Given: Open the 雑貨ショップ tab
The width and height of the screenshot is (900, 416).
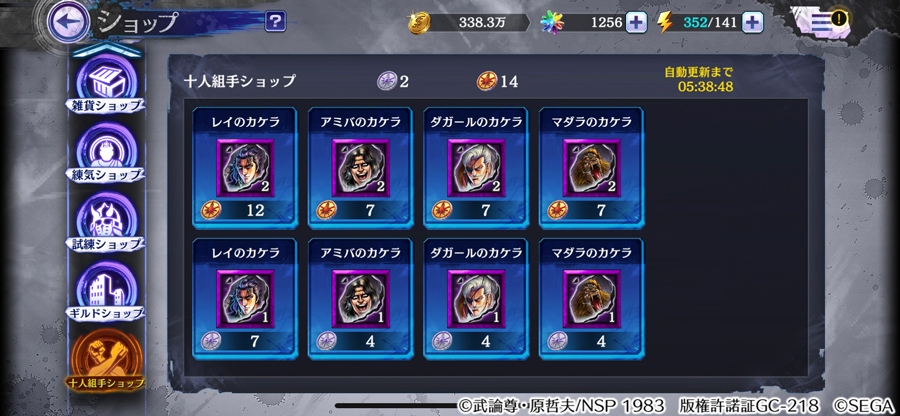Looking at the screenshot, I should coord(107,85).
